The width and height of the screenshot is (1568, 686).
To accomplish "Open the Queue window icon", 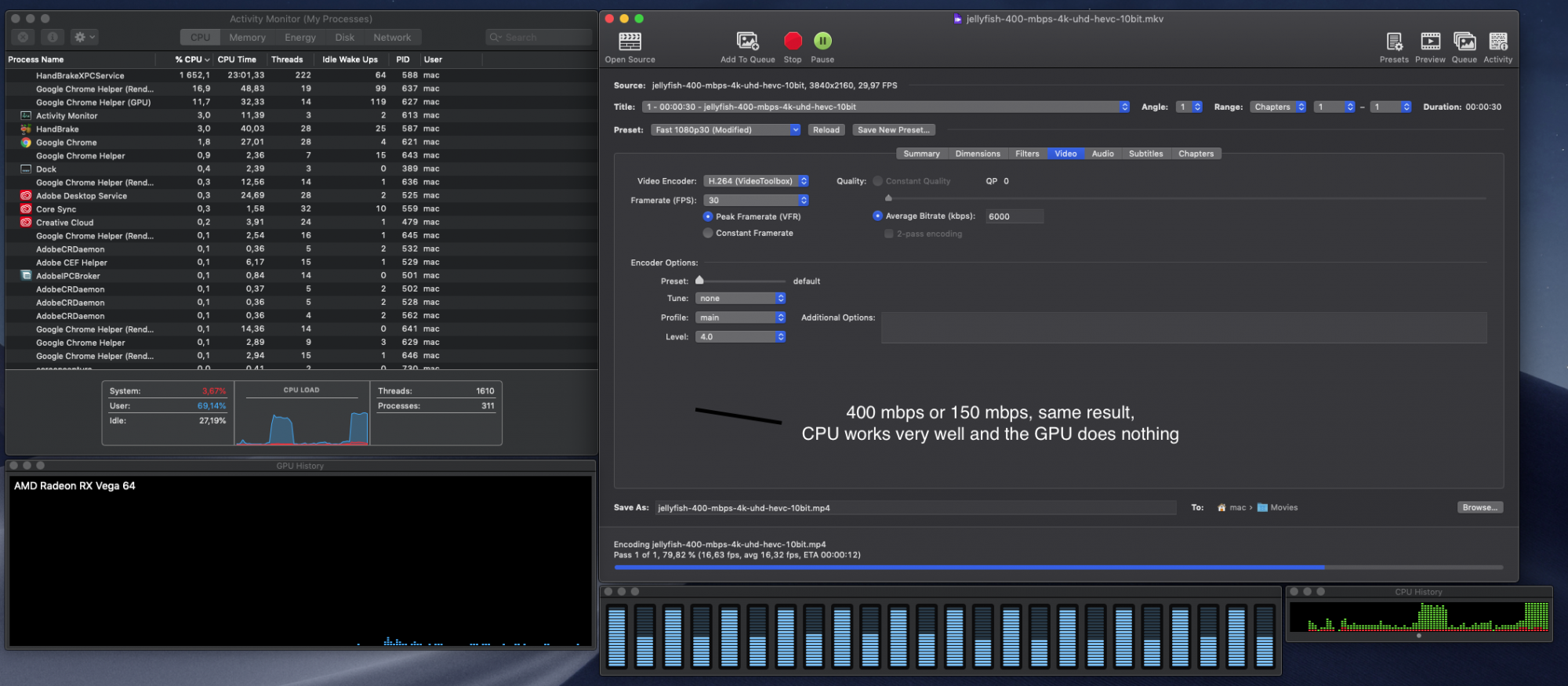I will [1464, 41].
